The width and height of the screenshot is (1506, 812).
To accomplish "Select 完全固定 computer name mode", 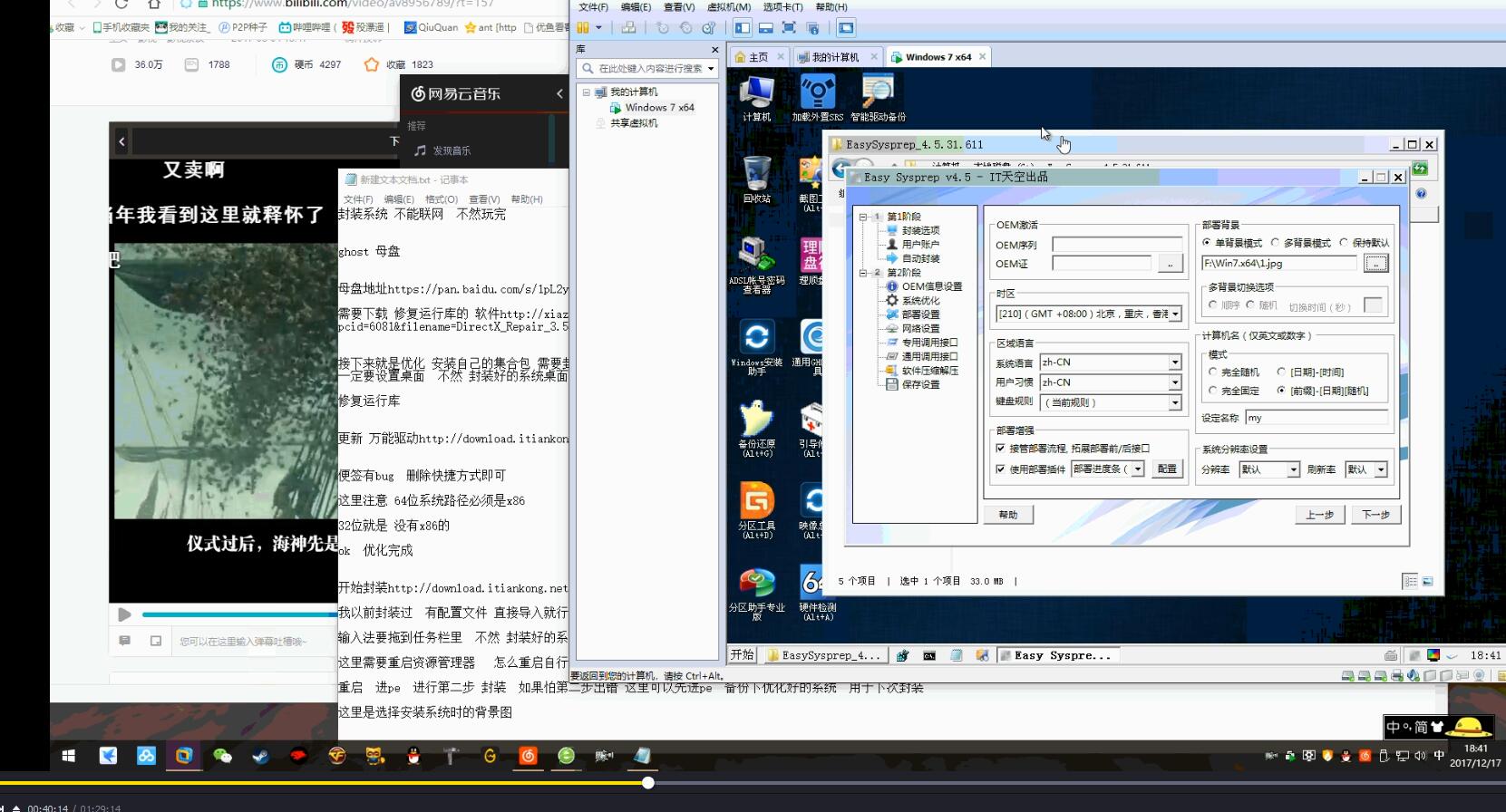I will pos(1213,391).
